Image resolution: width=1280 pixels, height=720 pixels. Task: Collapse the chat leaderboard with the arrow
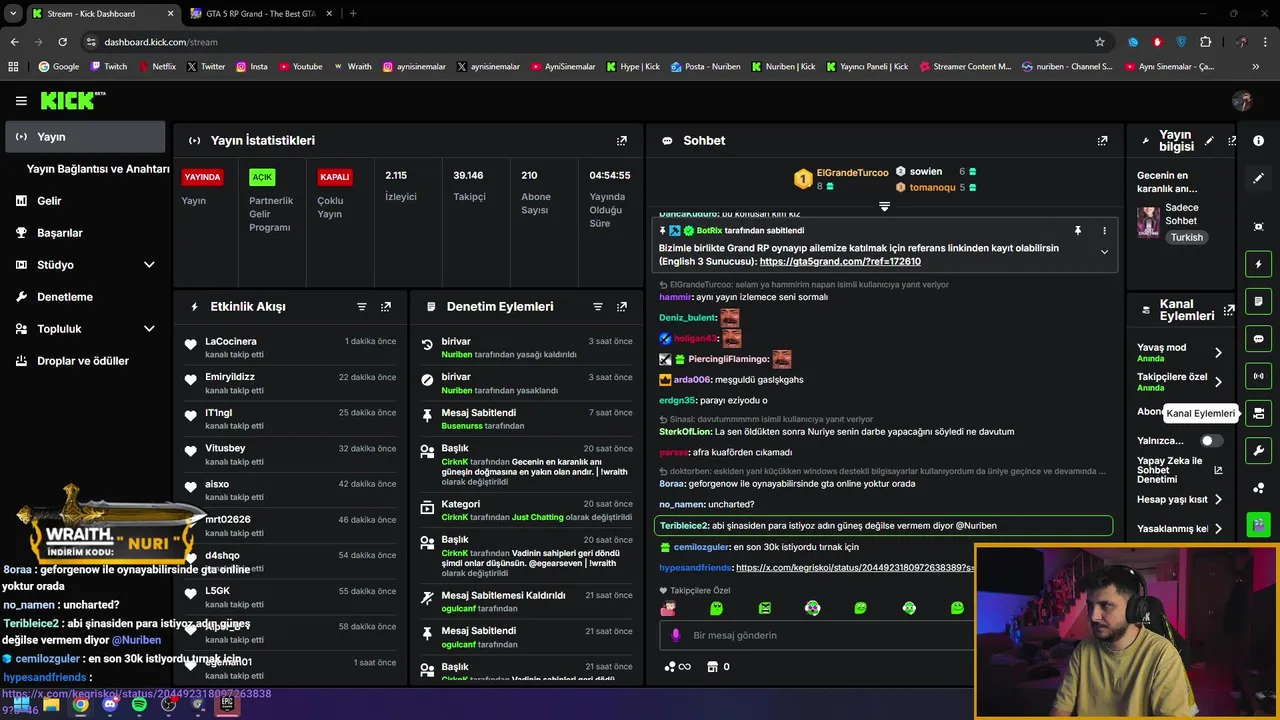tap(884, 206)
